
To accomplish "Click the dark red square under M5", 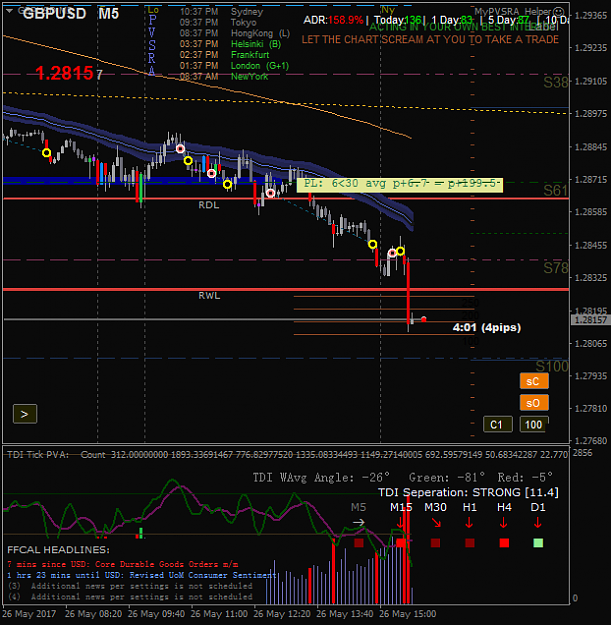I will 359,542.
